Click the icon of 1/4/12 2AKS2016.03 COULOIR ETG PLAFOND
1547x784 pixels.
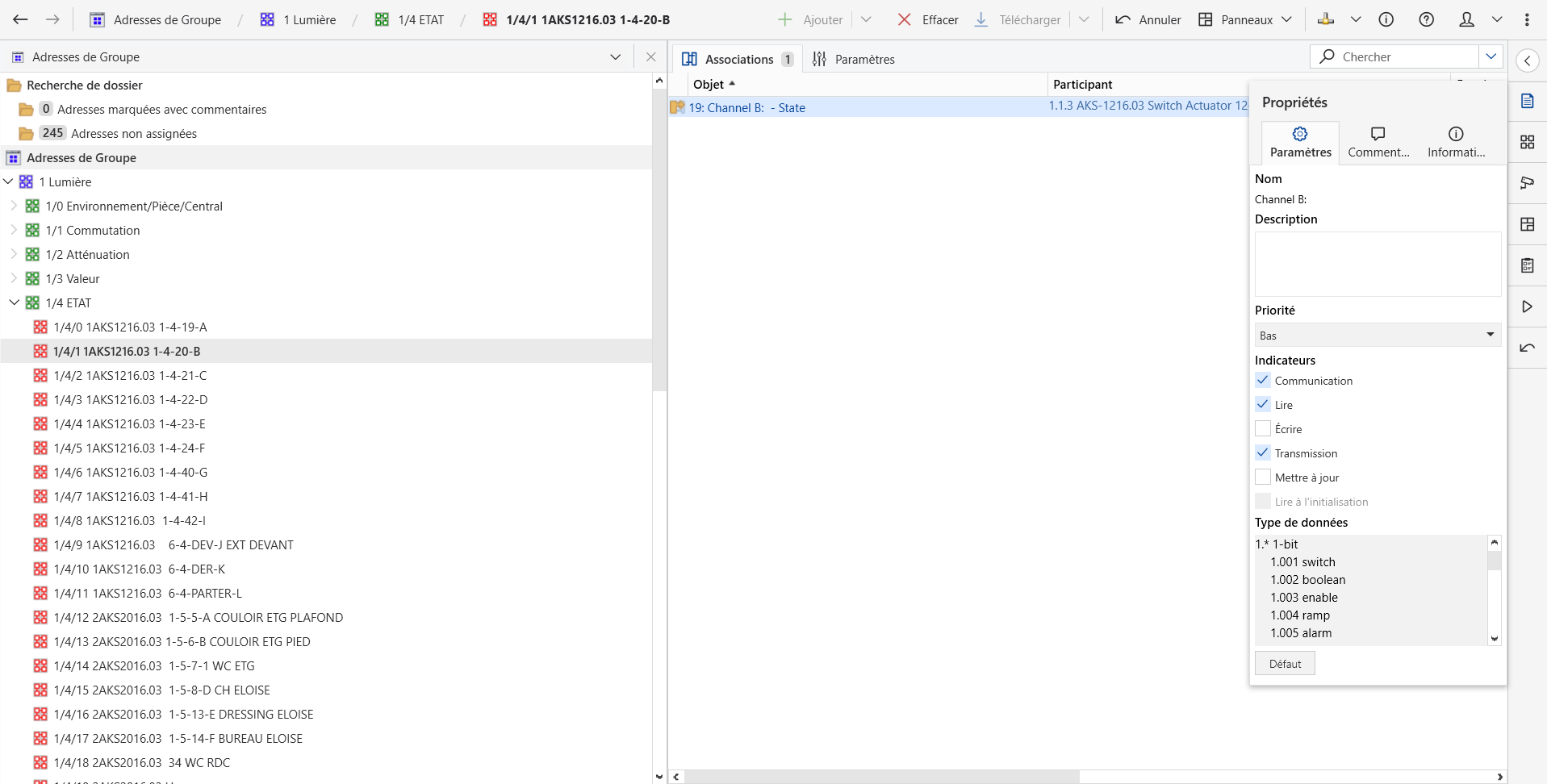pyautogui.click(x=40, y=617)
